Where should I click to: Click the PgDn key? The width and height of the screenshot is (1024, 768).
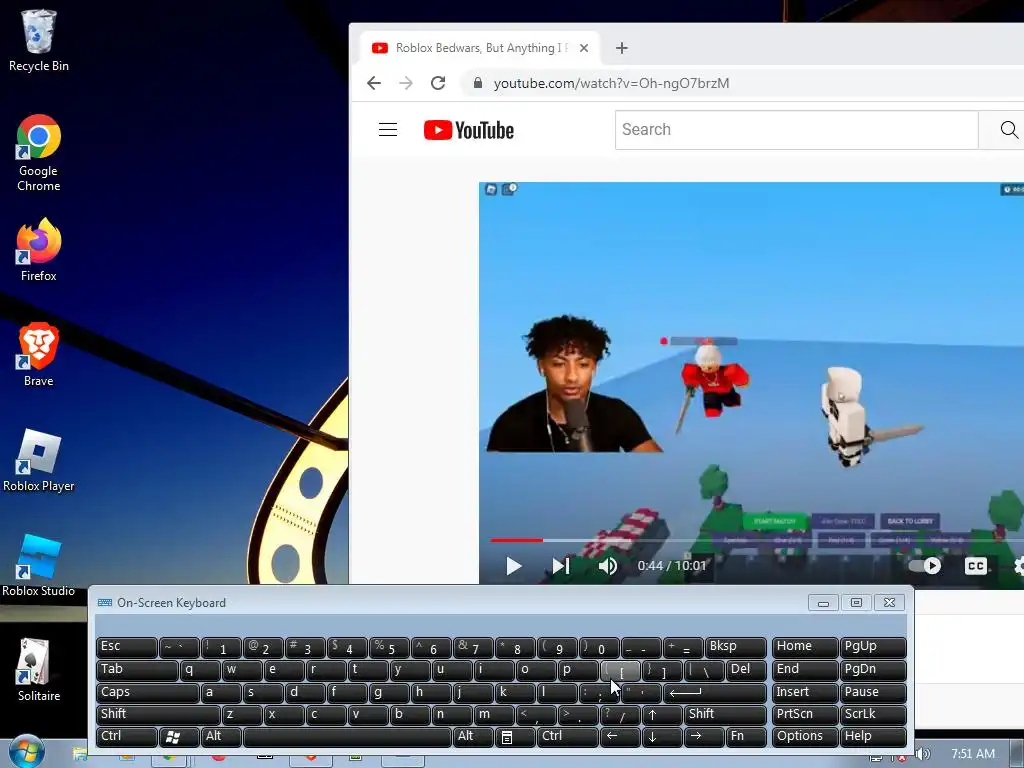tap(872, 669)
